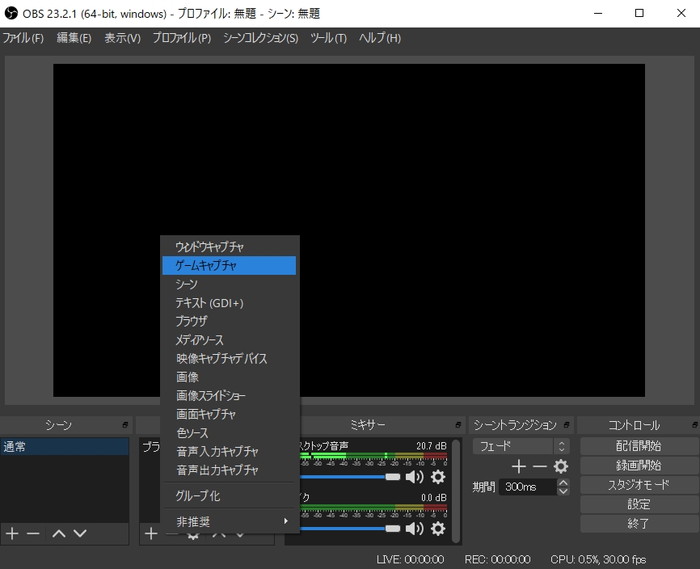700x569 pixels.
Task: Increase transition duration with up arrow
Action: (563, 482)
